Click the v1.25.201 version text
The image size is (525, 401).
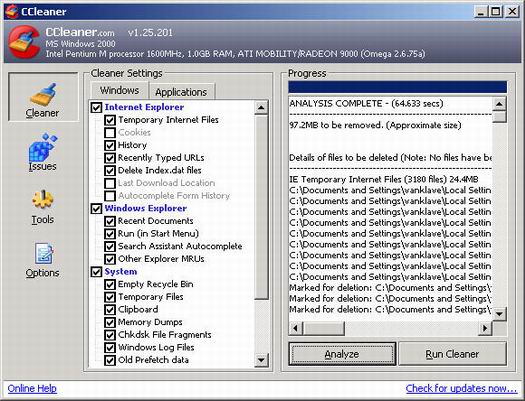pyautogui.click(x=150, y=32)
